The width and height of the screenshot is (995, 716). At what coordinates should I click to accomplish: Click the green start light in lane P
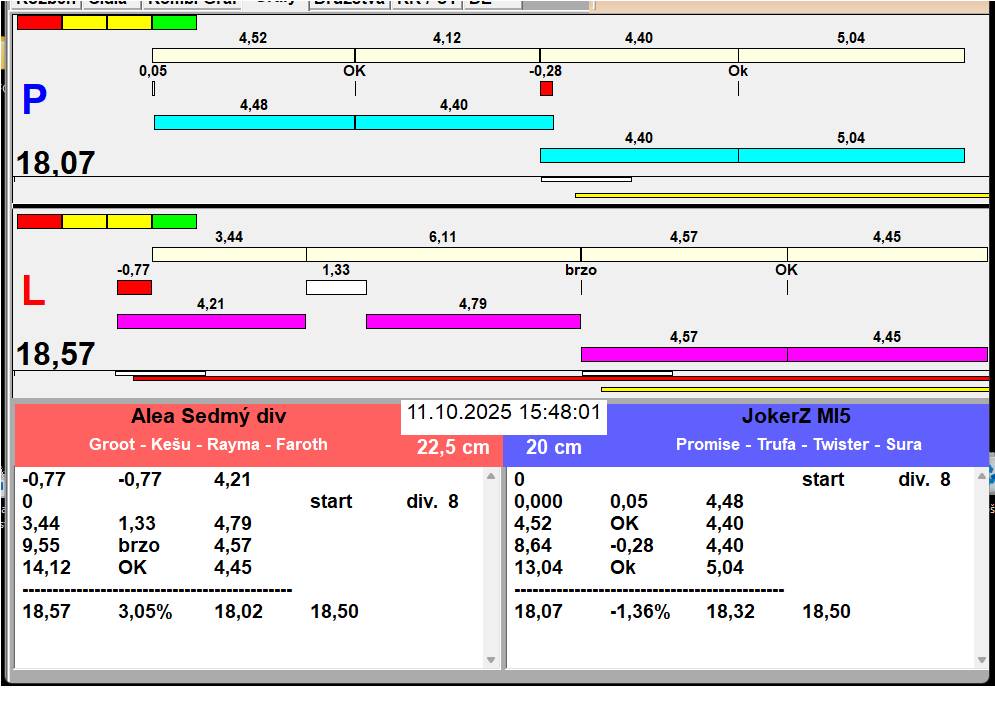[175, 23]
